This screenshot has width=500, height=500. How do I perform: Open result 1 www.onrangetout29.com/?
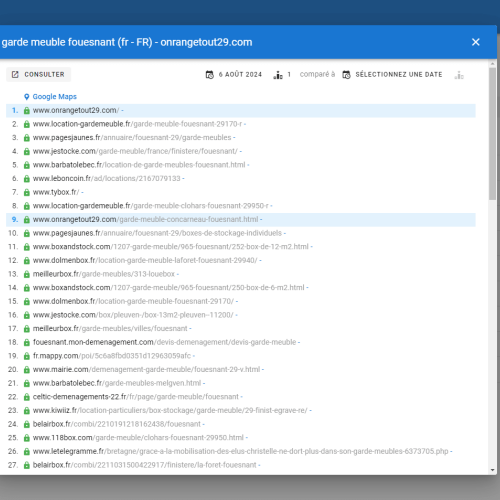[x=76, y=110]
